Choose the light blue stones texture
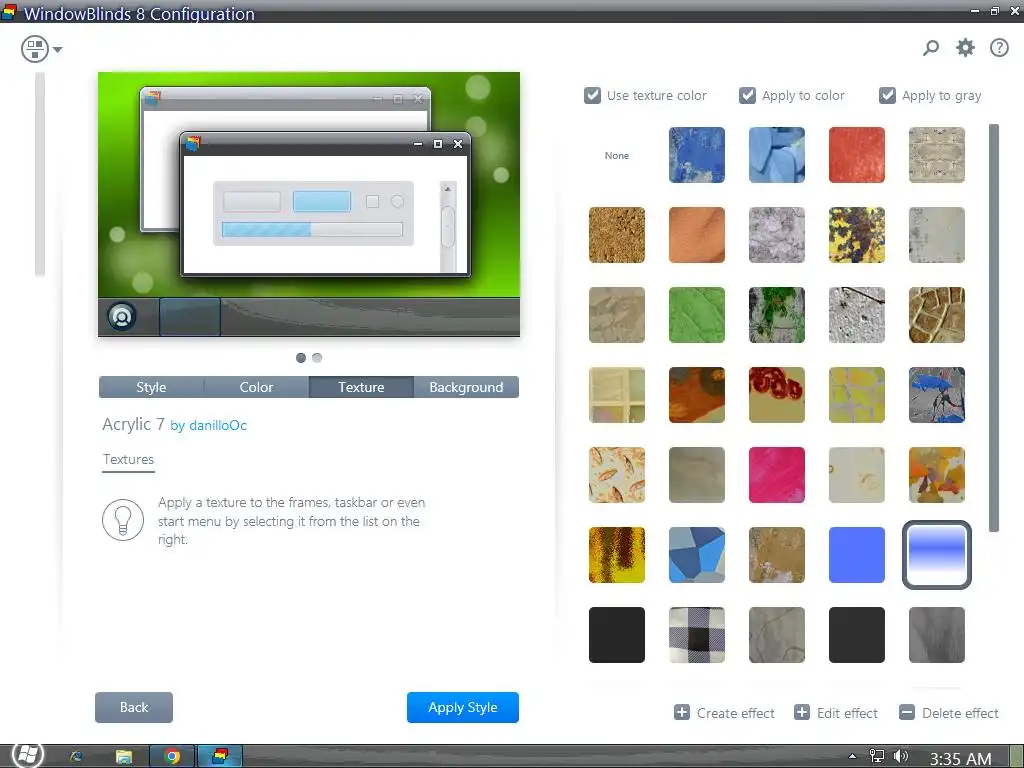The width and height of the screenshot is (1024, 768). [x=777, y=155]
